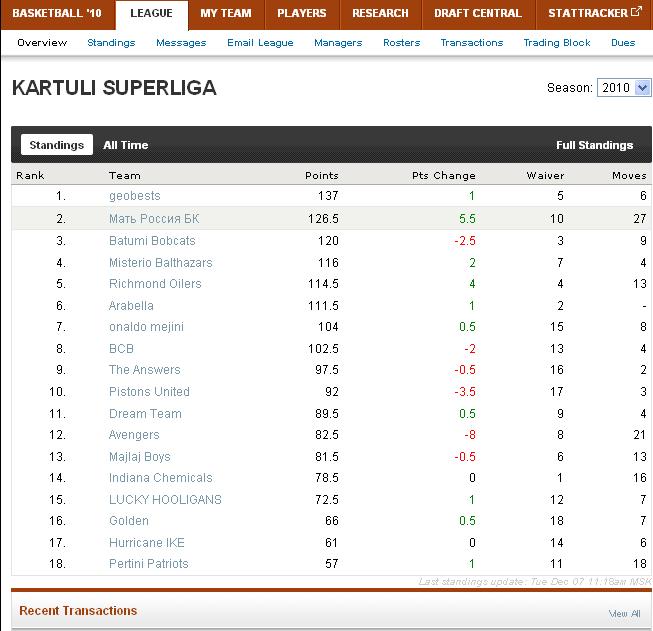
Task: Select the Standings tab in the table header
Action: 57,145
